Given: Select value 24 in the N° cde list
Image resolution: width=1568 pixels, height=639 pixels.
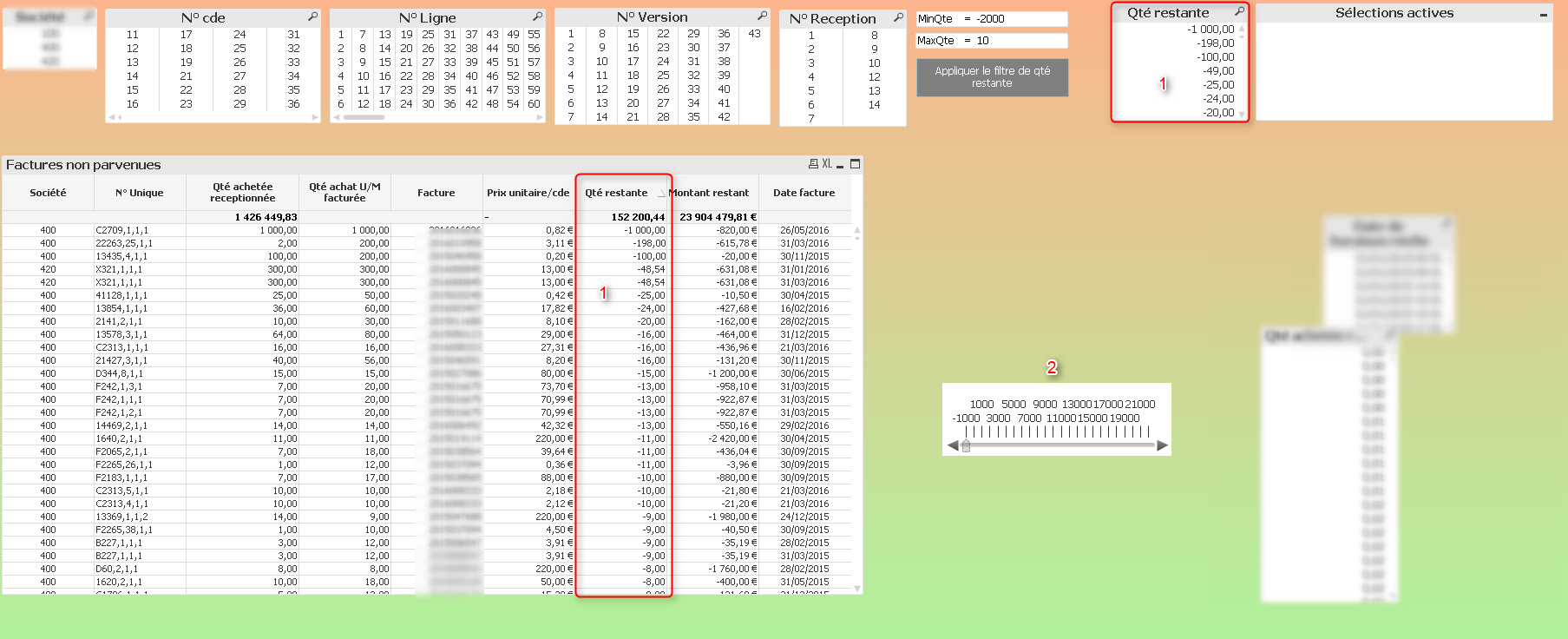Looking at the screenshot, I should 240,35.
